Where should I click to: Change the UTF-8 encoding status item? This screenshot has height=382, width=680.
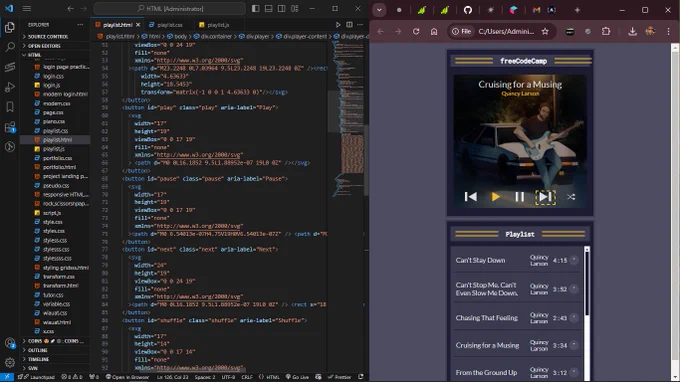pos(228,377)
